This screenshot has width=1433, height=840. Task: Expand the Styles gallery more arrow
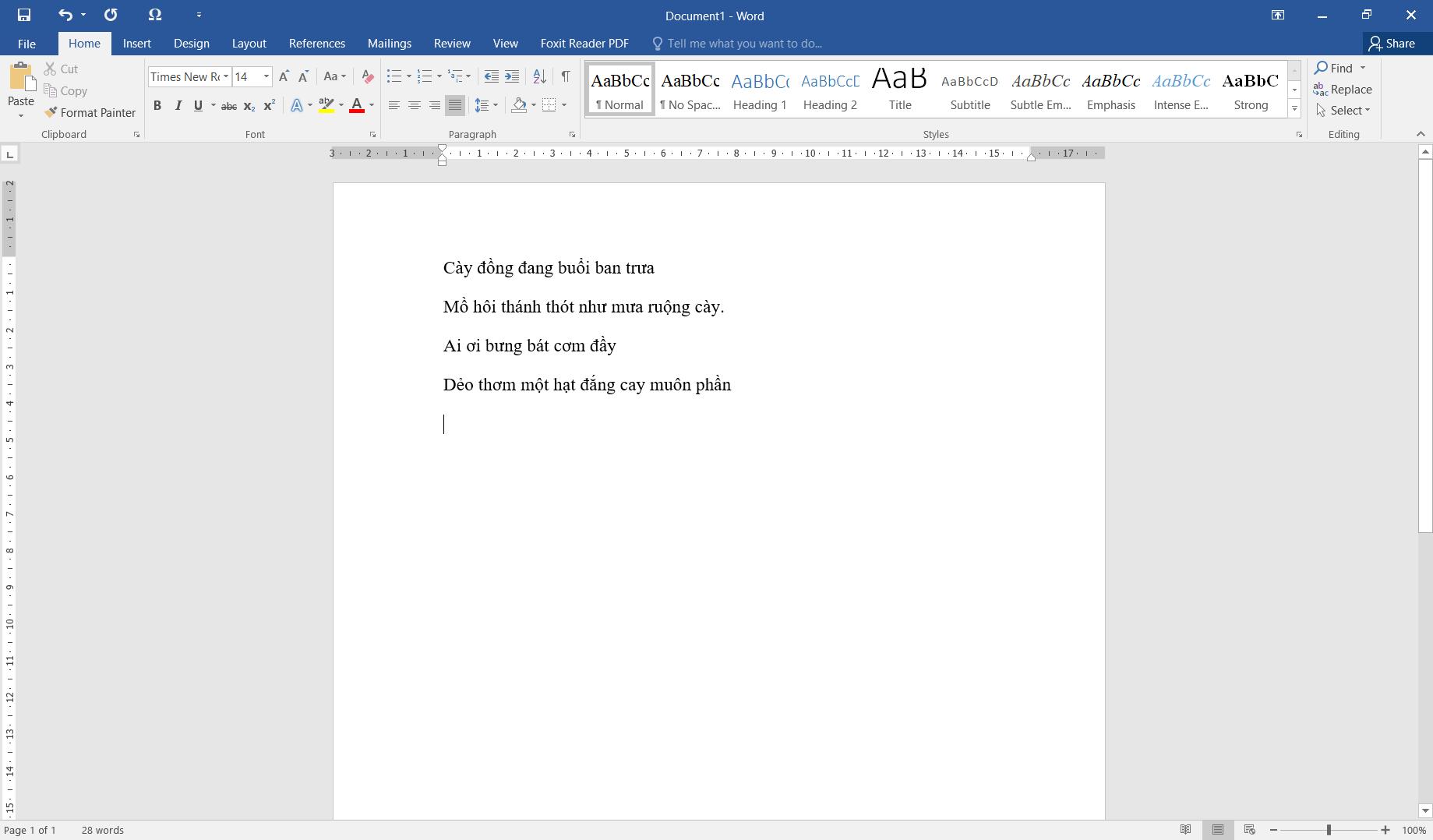click(x=1294, y=109)
